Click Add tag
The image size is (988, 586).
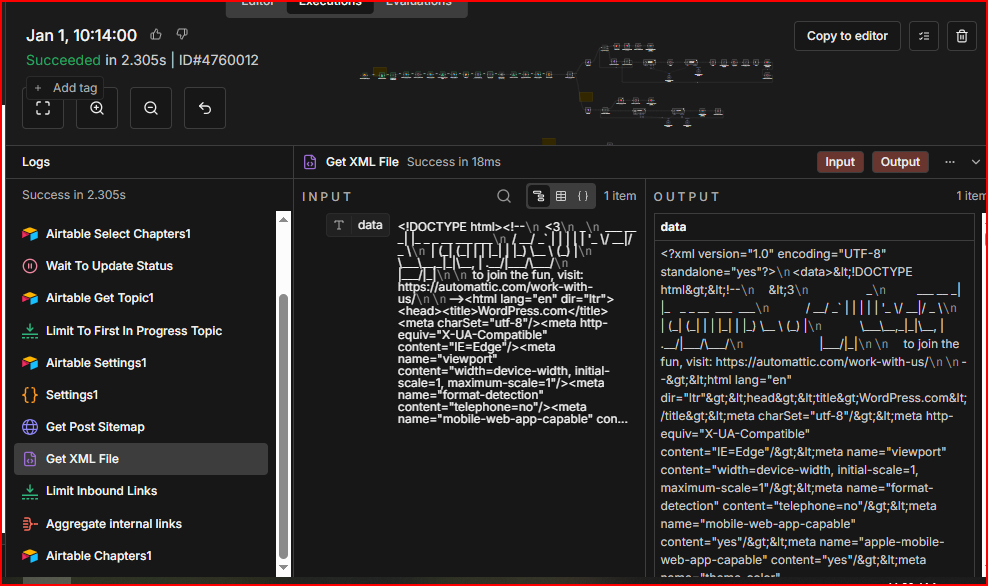point(66,88)
